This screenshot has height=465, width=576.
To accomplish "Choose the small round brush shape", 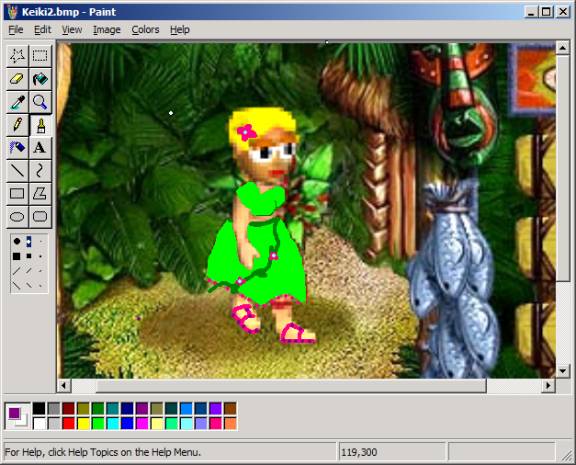I will pyautogui.click(x=40, y=242).
